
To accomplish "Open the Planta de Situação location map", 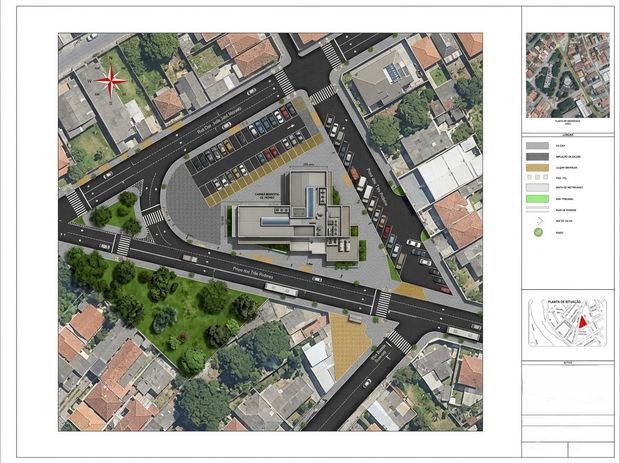I will pos(567,323).
